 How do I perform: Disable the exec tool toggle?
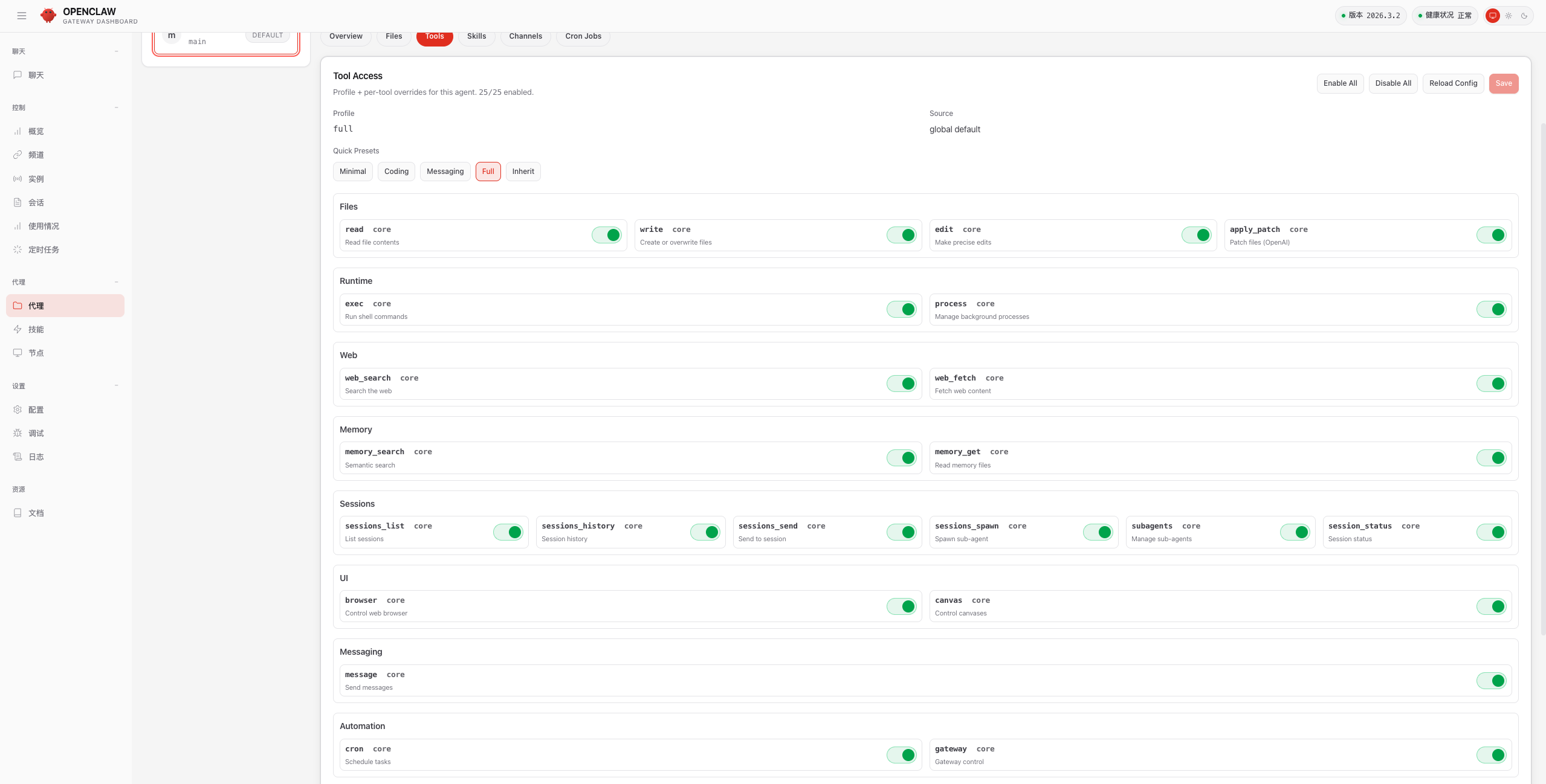pos(901,309)
